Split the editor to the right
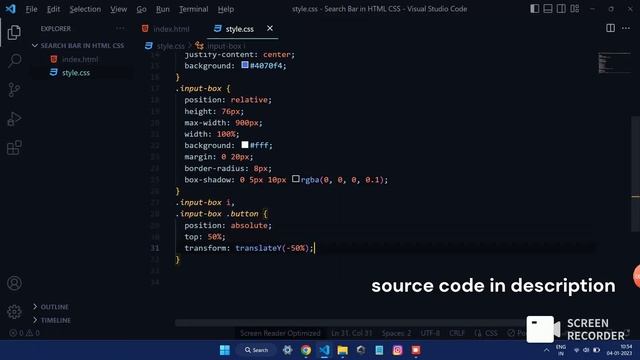 point(610,28)
